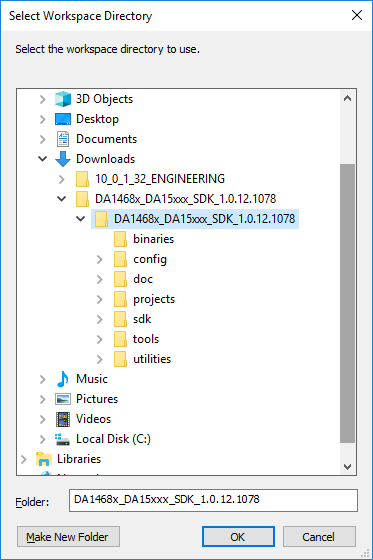Screen dimensions: 373x560
Task: Click the vertical scrollbar thumb
Action: coord(347,303)
